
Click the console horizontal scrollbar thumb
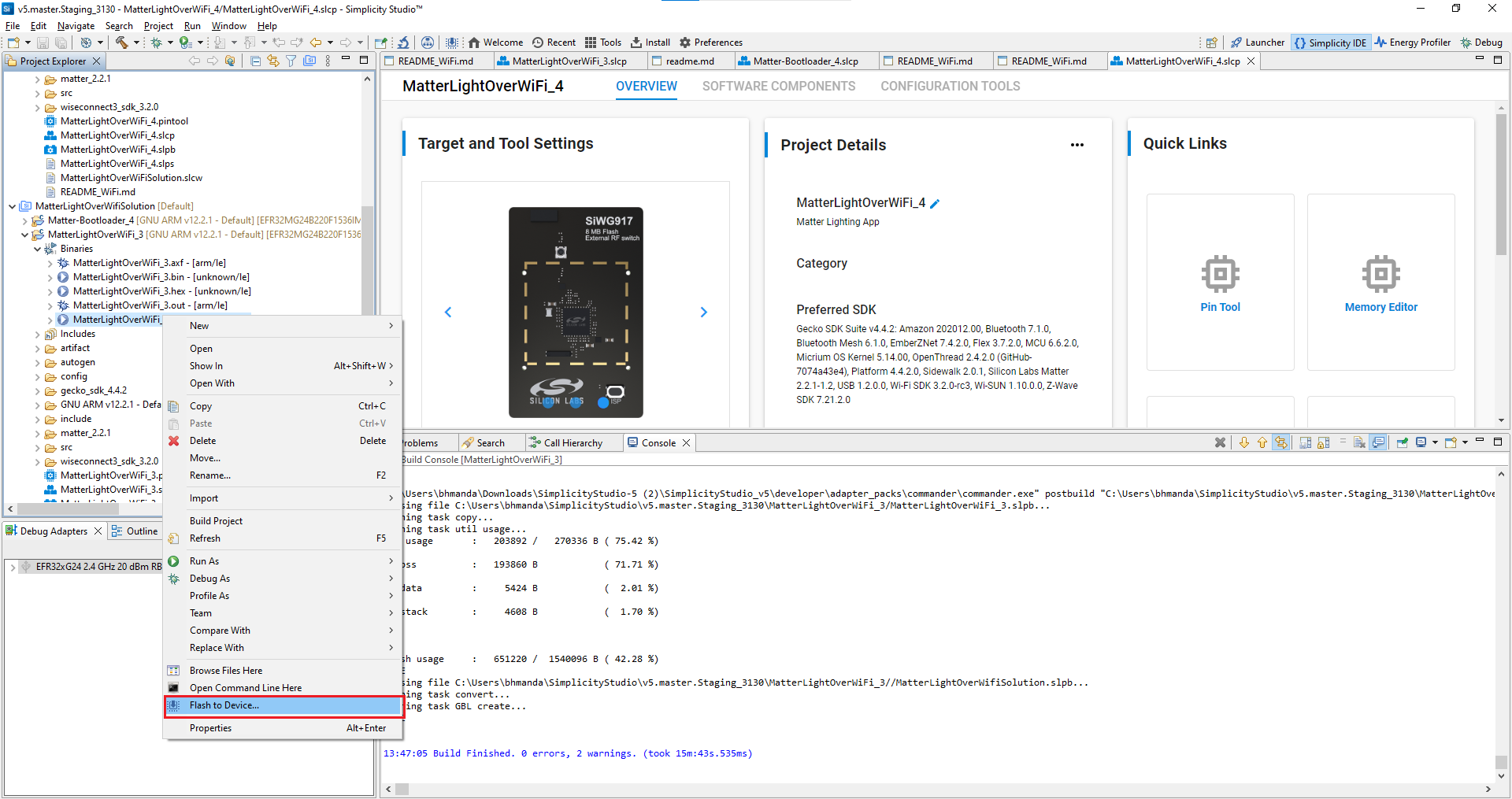[402, 790]
